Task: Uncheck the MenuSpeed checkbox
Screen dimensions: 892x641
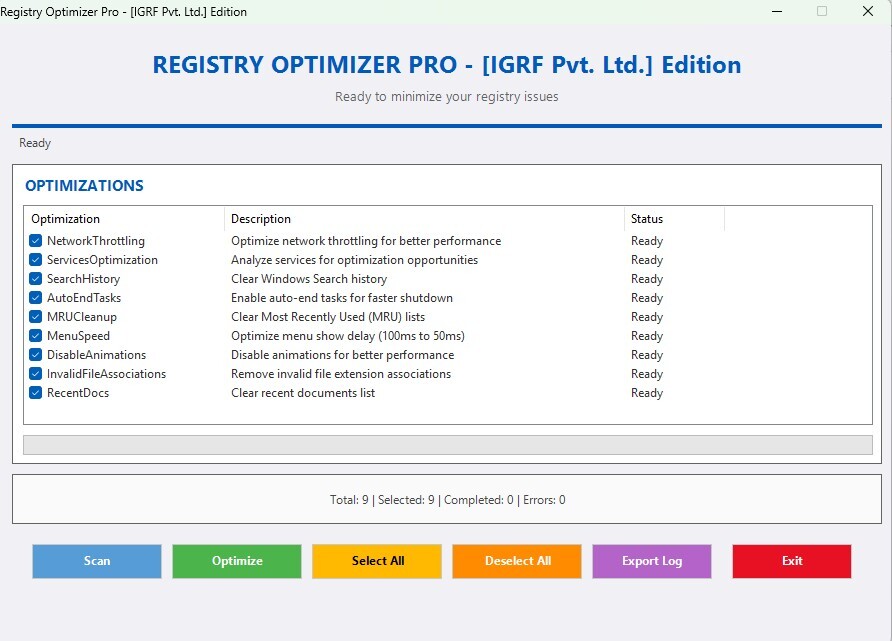Action: coord(36,336)
